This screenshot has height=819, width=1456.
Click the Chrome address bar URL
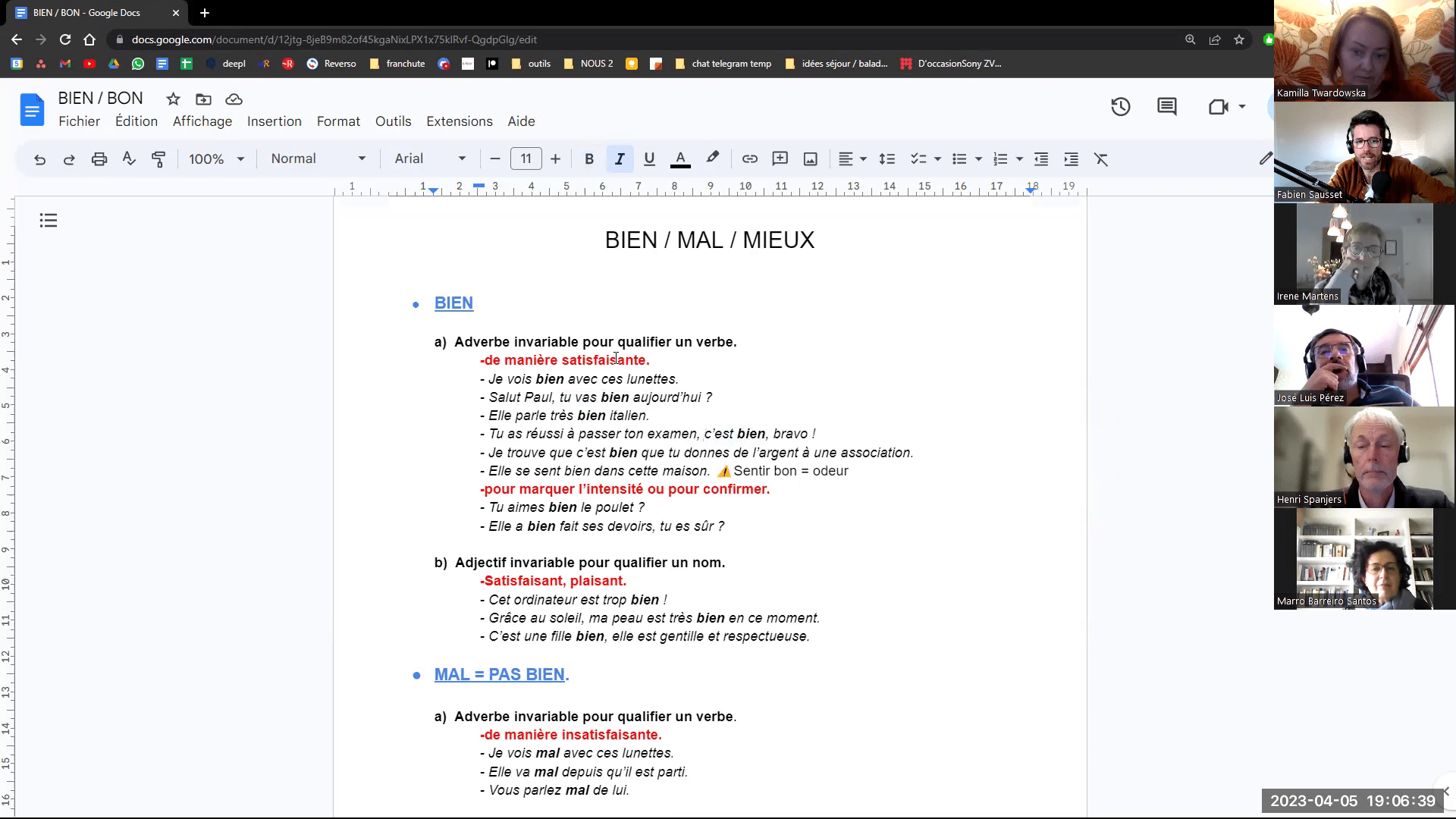click(334, 39)
